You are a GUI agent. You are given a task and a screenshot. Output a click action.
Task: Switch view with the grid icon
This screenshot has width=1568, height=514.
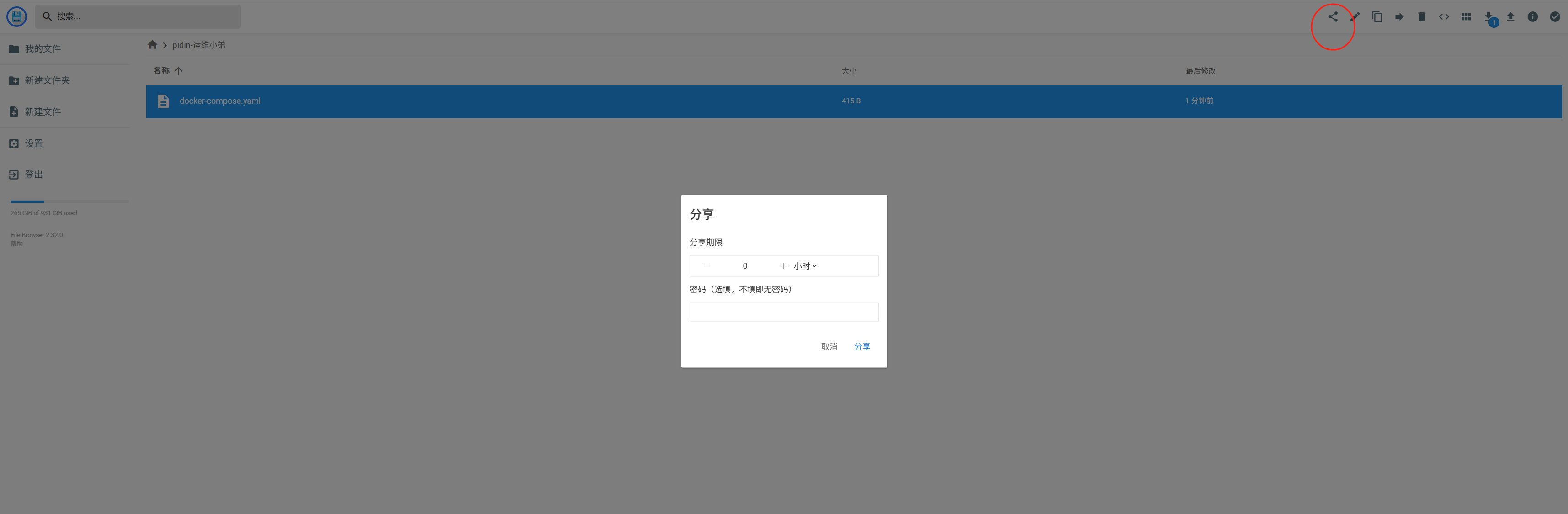point(1466,17)
